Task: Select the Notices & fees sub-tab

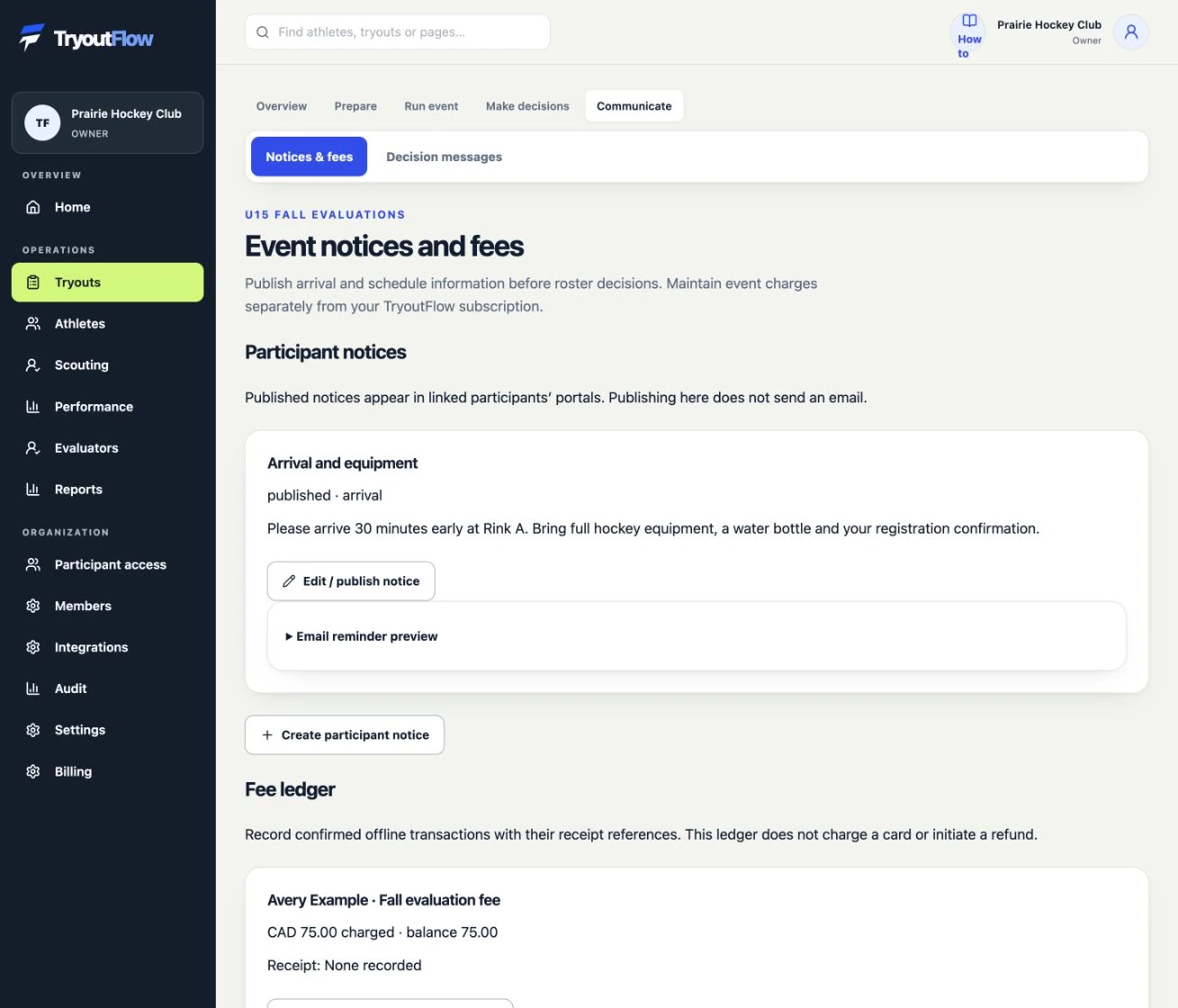Action: point(309,157)
